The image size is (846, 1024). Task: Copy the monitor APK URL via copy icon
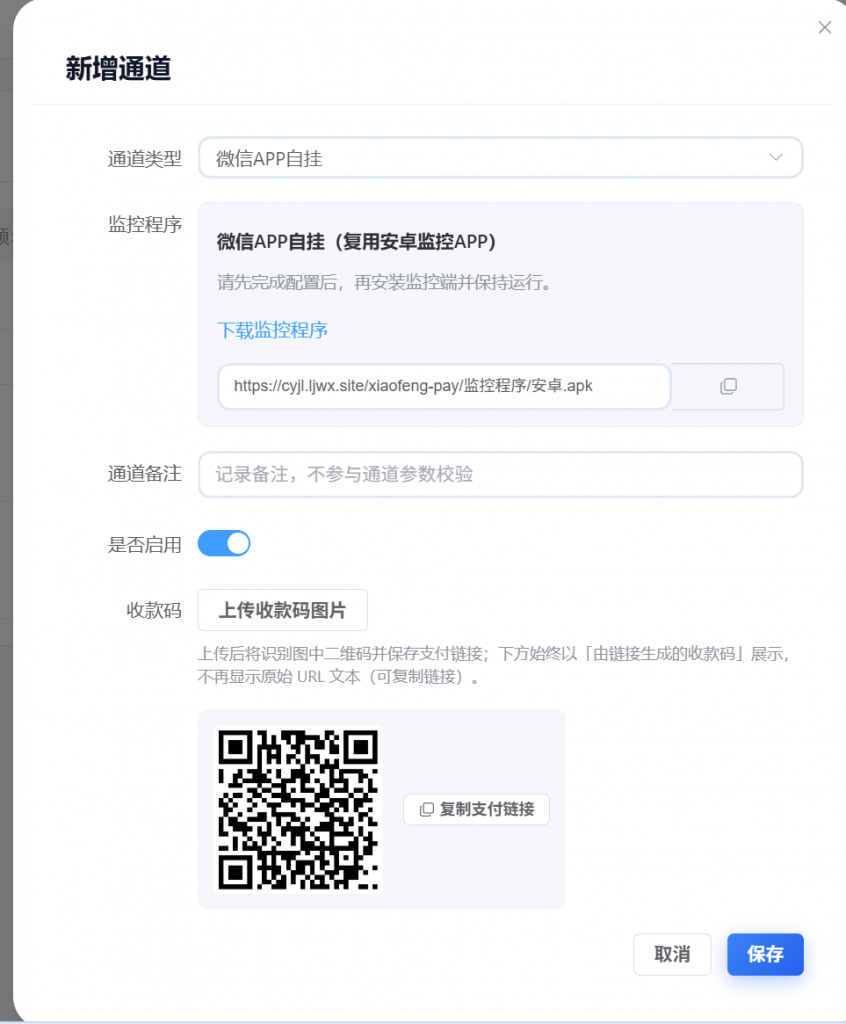pyautogui.click(x=728, y=386)
